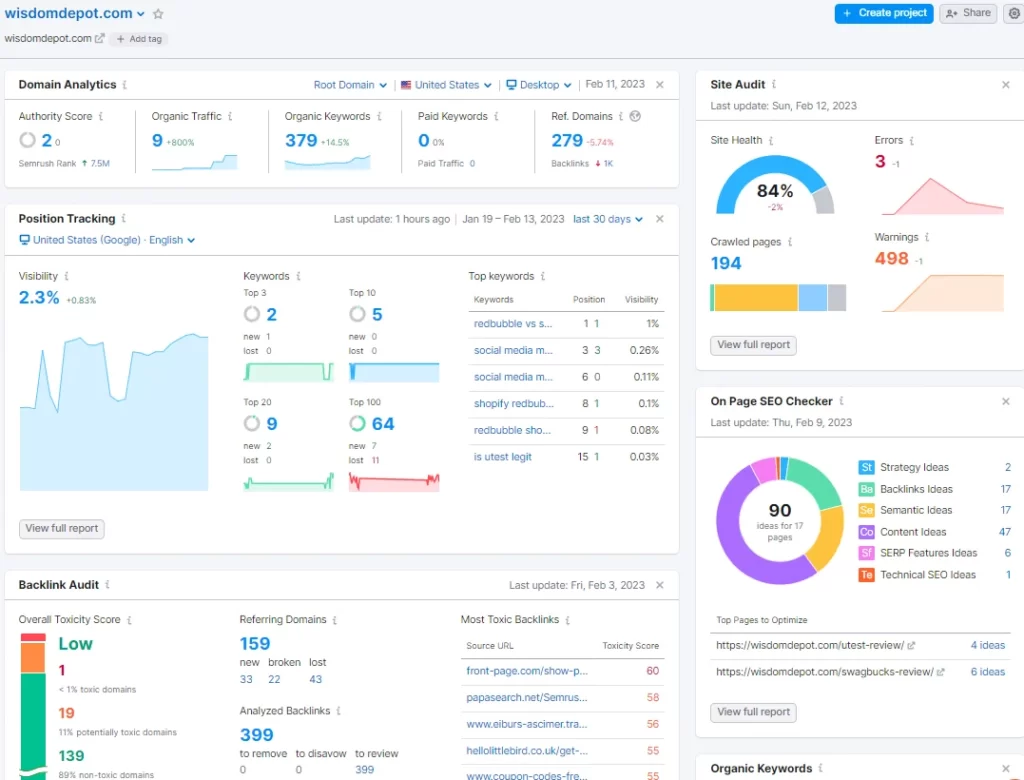Open '4 ideas' for utest-review page
This screenshot has height=780, width=1024.
[x=987, y=645]
